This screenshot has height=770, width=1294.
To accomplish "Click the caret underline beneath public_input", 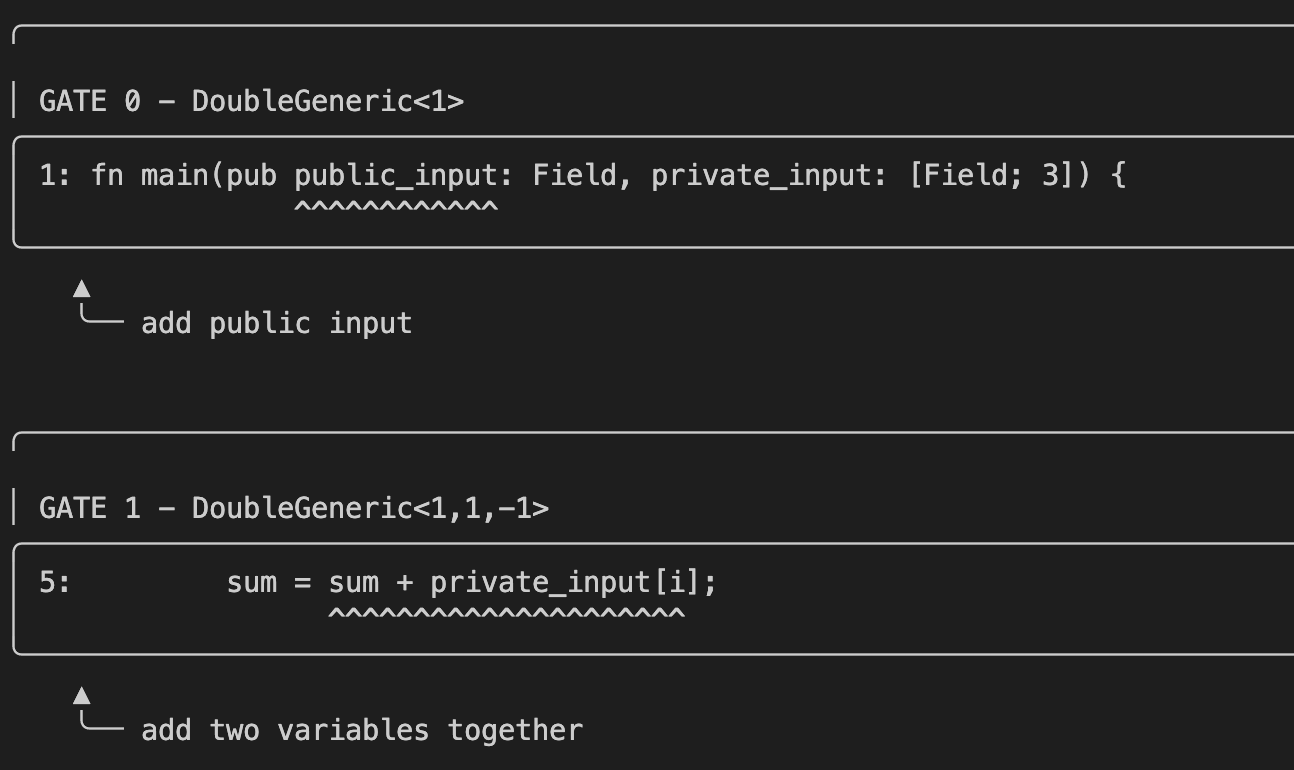I will pos(396,207).
